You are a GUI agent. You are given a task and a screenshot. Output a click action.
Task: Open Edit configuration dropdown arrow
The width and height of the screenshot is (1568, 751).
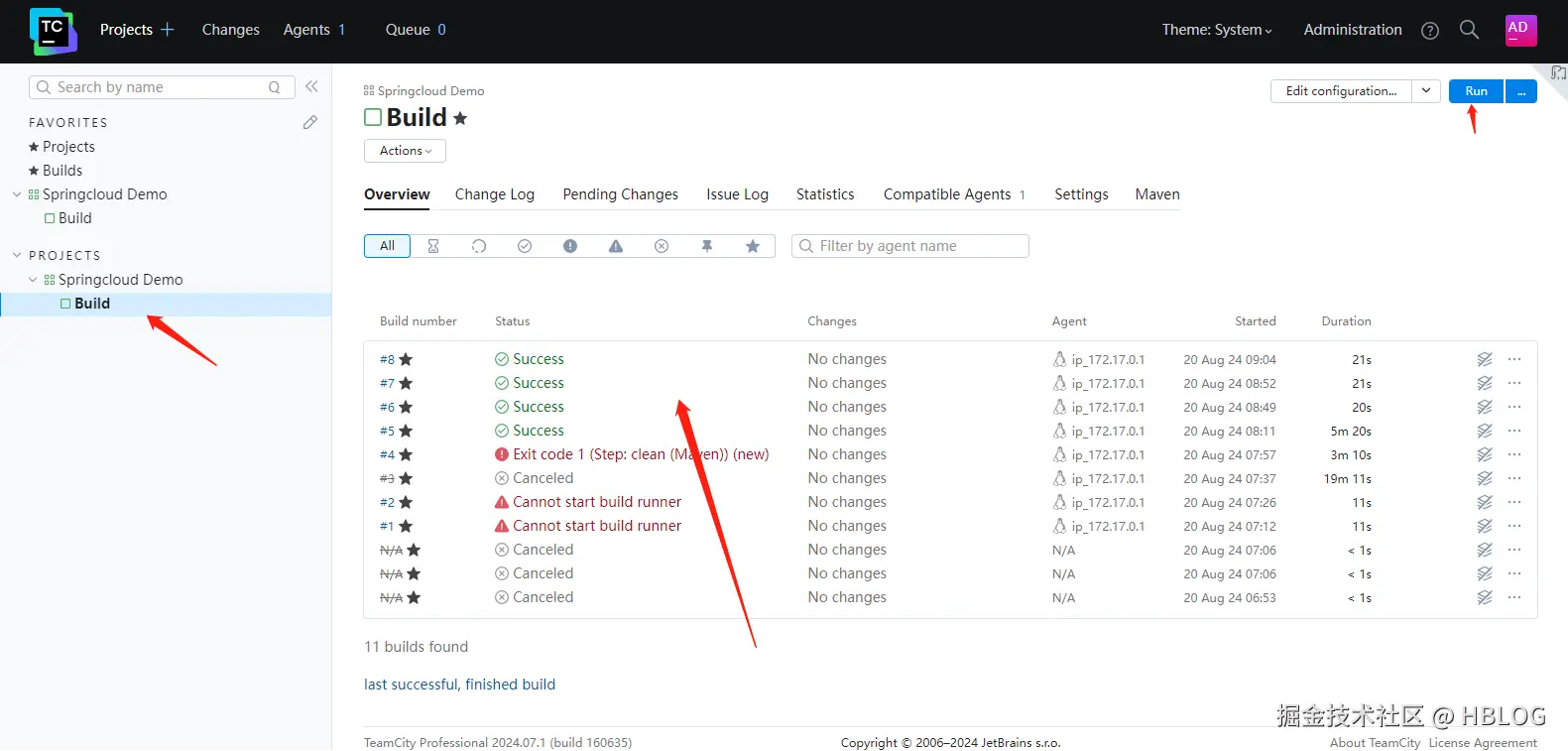(1426, 90)
